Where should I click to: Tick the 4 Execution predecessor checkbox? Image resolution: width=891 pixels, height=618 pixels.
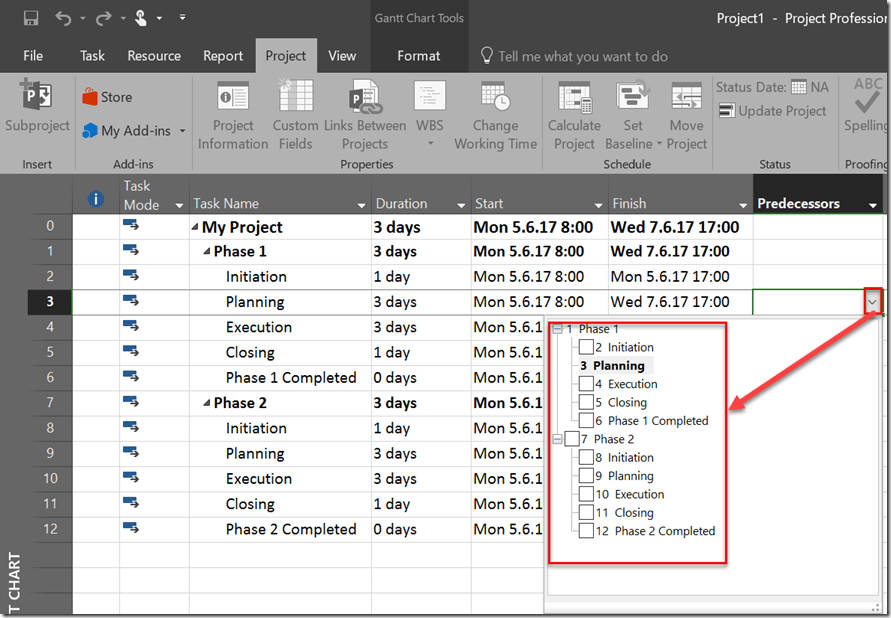click(x=586, y=384)
